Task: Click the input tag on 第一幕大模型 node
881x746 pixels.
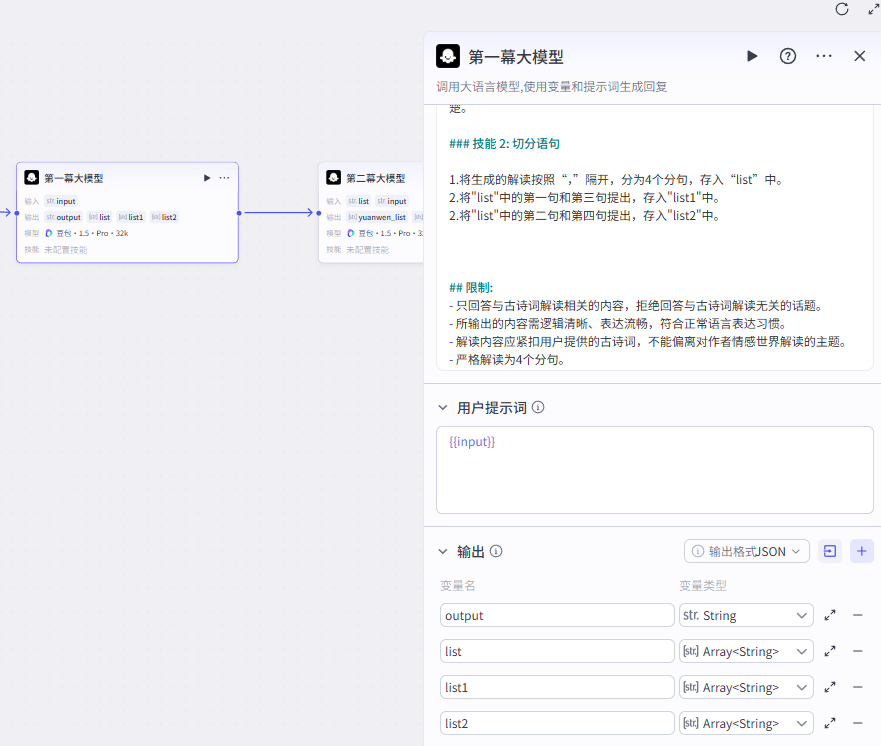Action: (61, 201)
